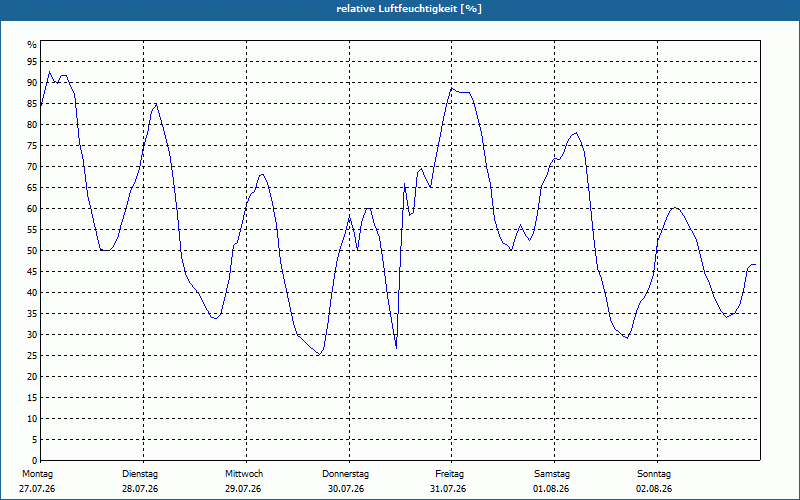Click the 60 value on y-axis
Image resolution: width=800 pixels, height=500 pixels.
coord(32,209)
